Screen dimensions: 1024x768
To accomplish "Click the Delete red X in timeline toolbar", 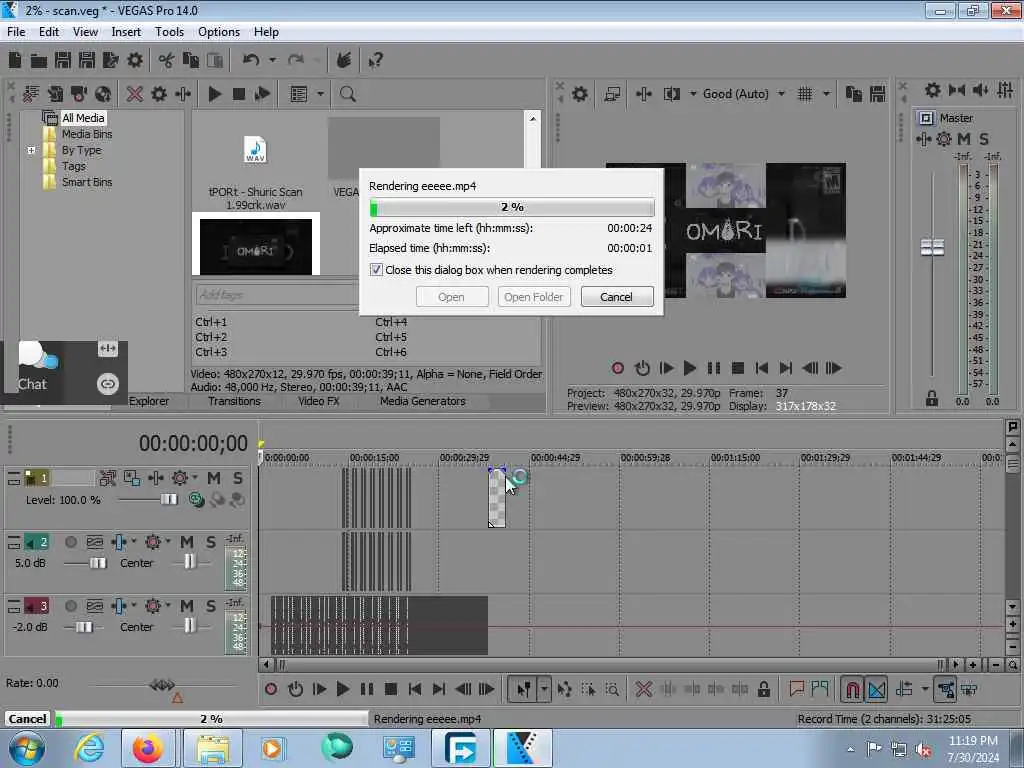I will (643, 689).
